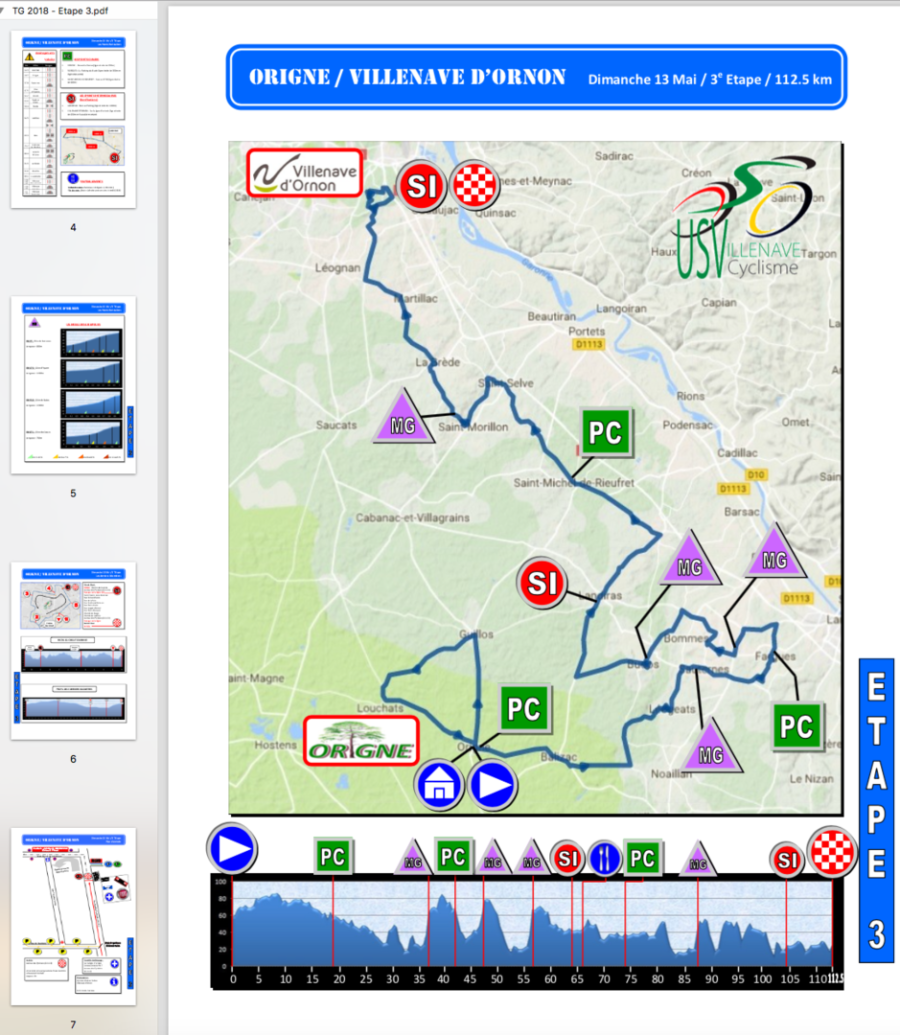Click the fork and knife feed zone icon
Viewport: 900px width, 1035px height.
(604, 859)
